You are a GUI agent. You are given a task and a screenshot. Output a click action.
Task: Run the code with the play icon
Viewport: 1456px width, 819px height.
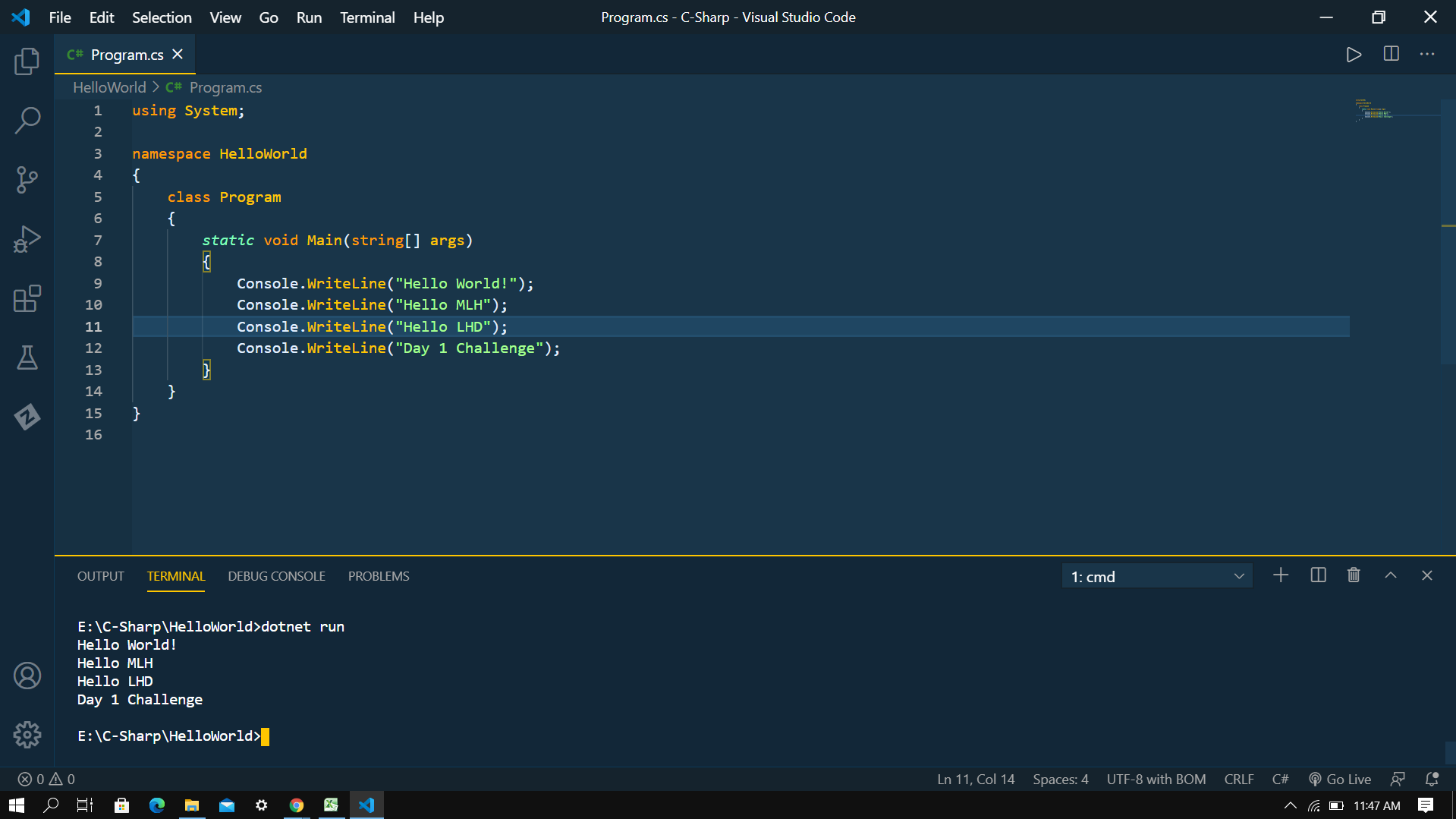click(x=1354, y=55)
